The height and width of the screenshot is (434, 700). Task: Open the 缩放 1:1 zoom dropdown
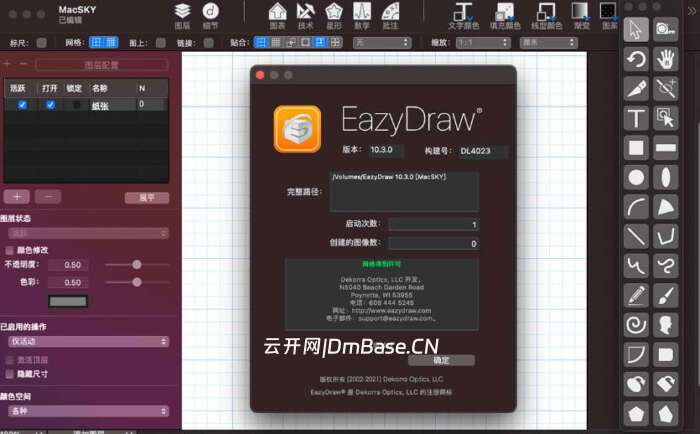[x=483, y=42]
